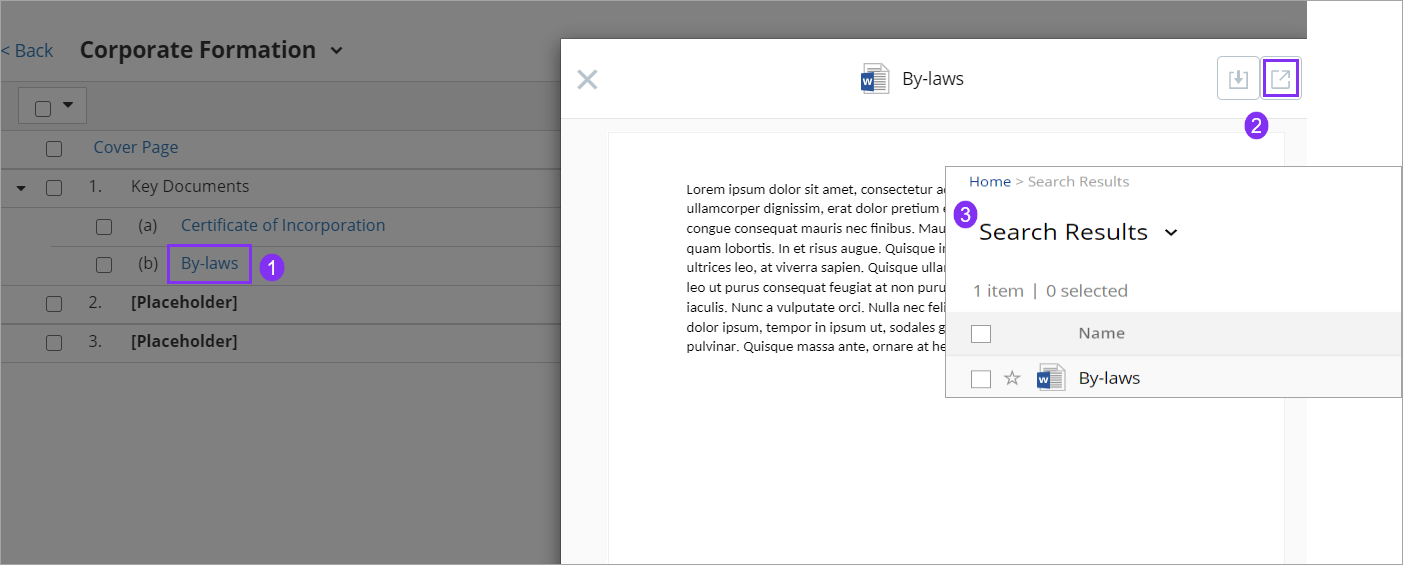Tick the By-laws checkbox in Search Results
Screen dimensions: 1403x565
[x=981, y=379]
